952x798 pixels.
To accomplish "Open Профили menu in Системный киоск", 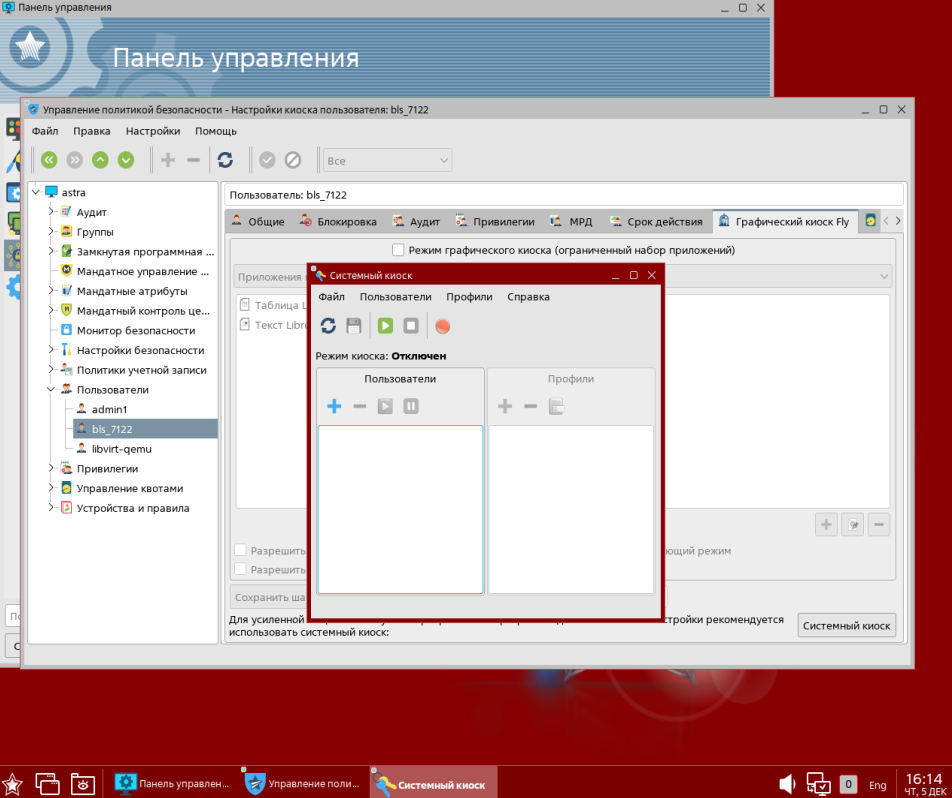I will tap(469, 297).
